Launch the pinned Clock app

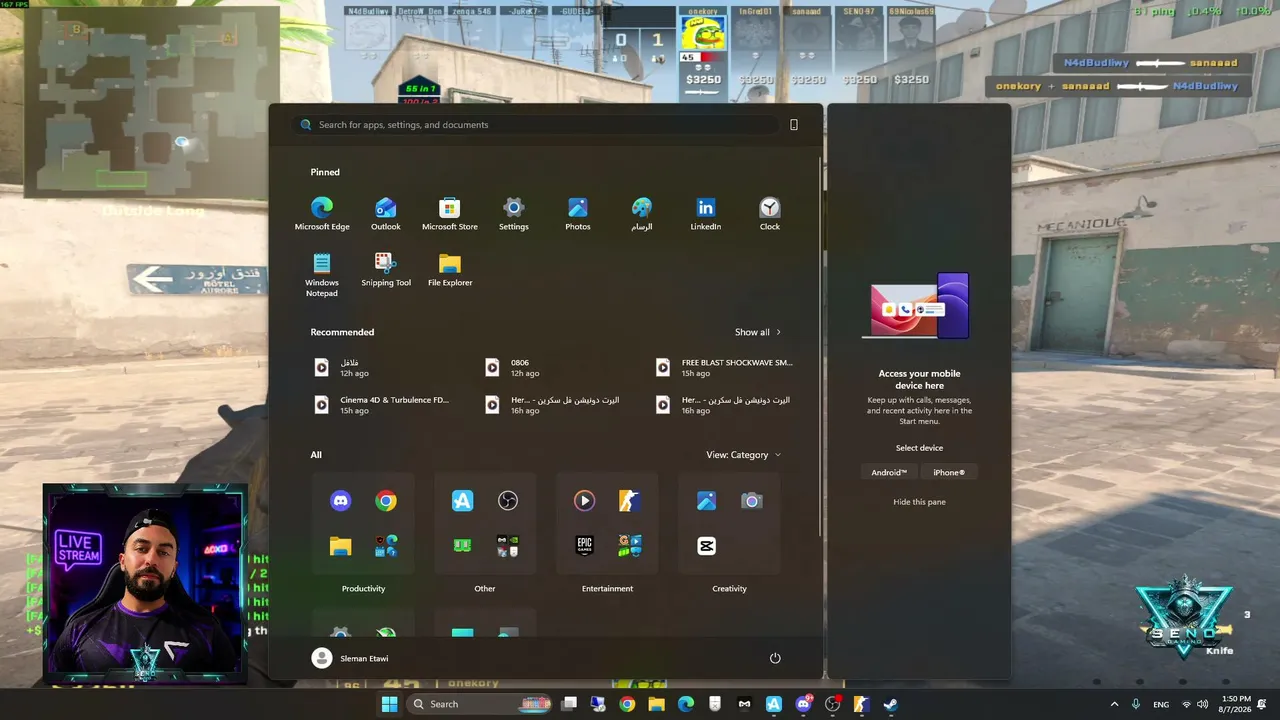pos(770,213)
